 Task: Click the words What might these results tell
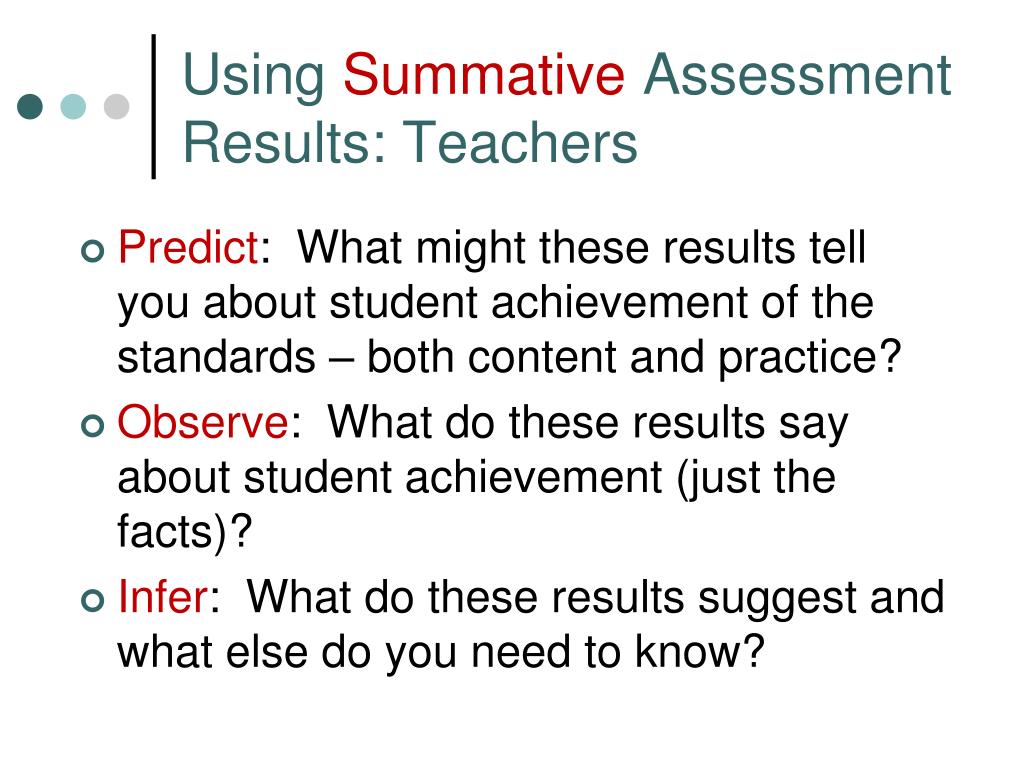(581, 249)
